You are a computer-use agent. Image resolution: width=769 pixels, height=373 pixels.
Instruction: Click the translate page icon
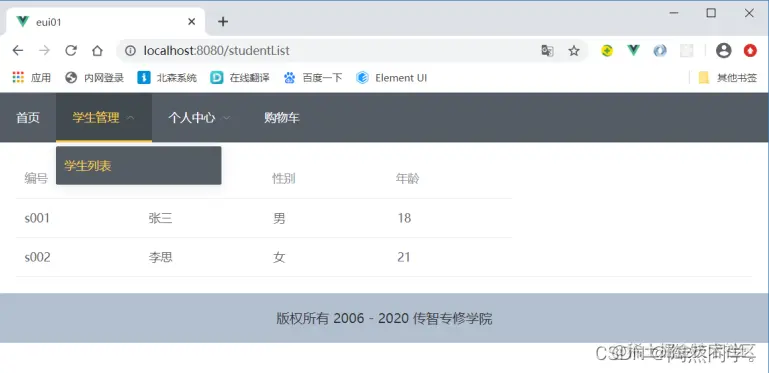pos(547,50)
